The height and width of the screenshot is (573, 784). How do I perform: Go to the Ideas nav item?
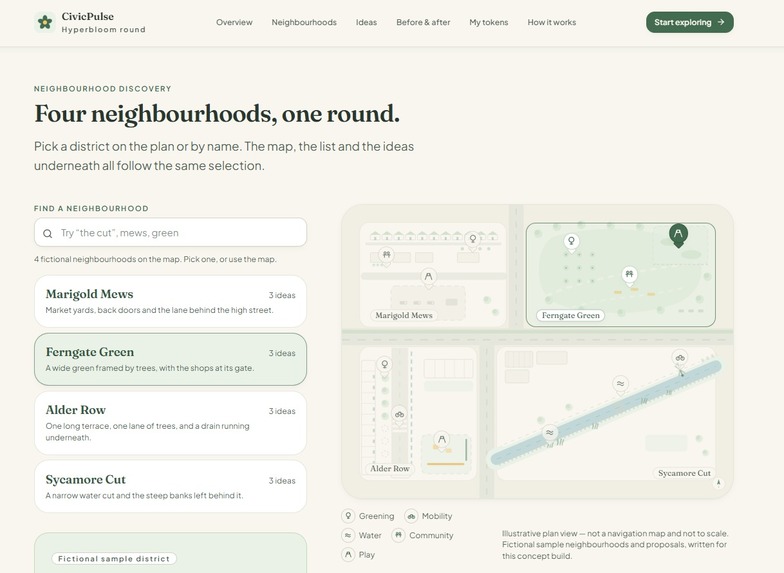[366, 22]
